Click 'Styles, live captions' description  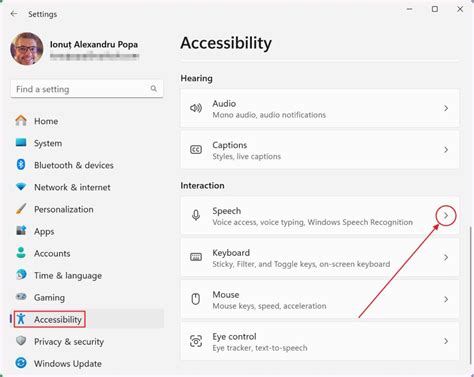(x=247, y=156)
